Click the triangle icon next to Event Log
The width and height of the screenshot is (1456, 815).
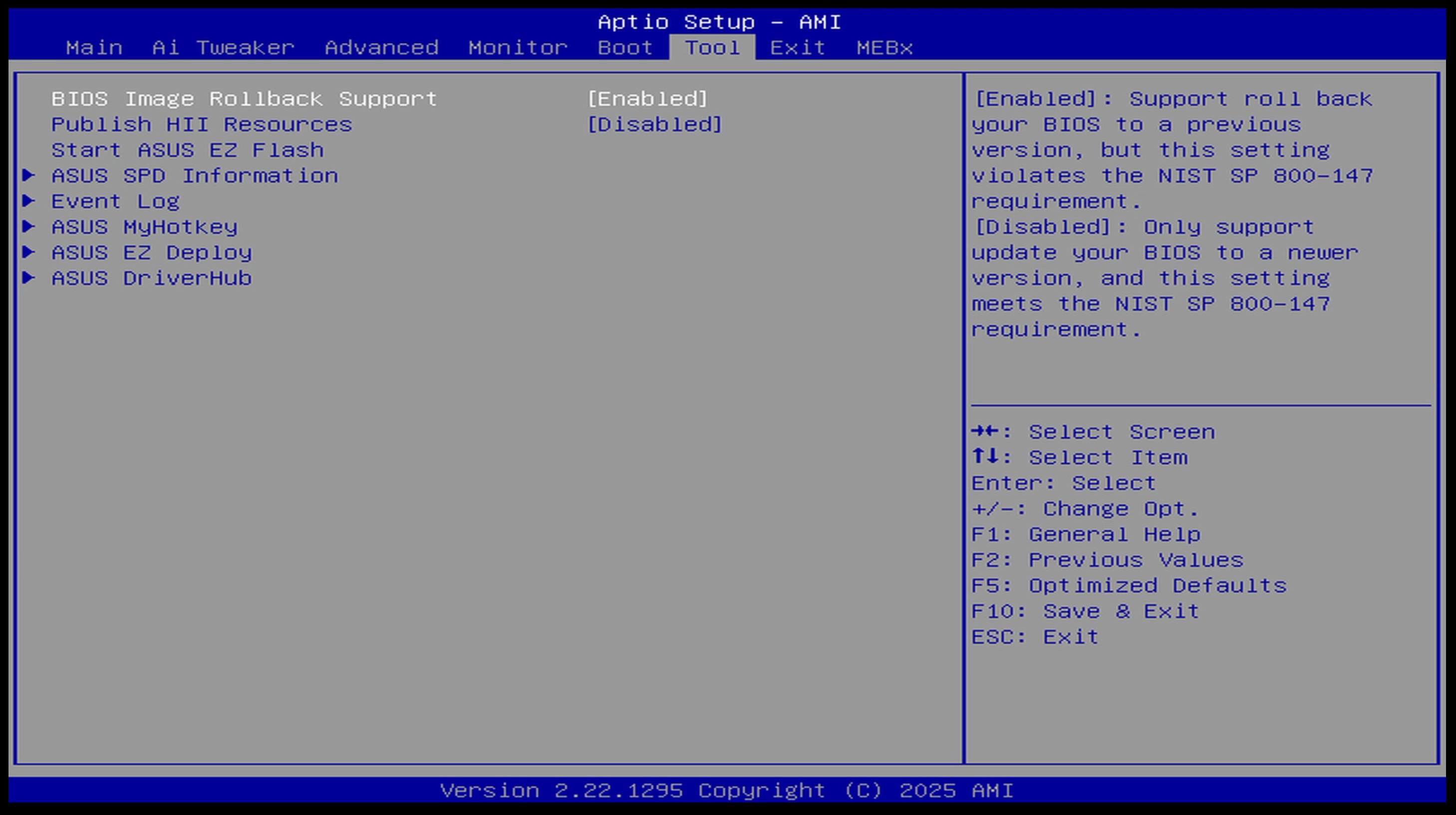(x=28, y=201)
